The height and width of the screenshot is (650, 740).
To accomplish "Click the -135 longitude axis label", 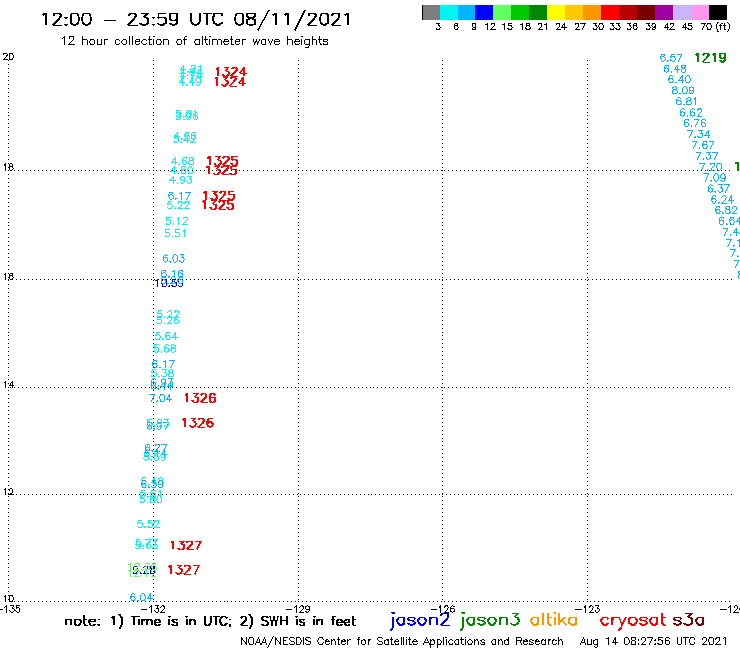I will [10, 609].
